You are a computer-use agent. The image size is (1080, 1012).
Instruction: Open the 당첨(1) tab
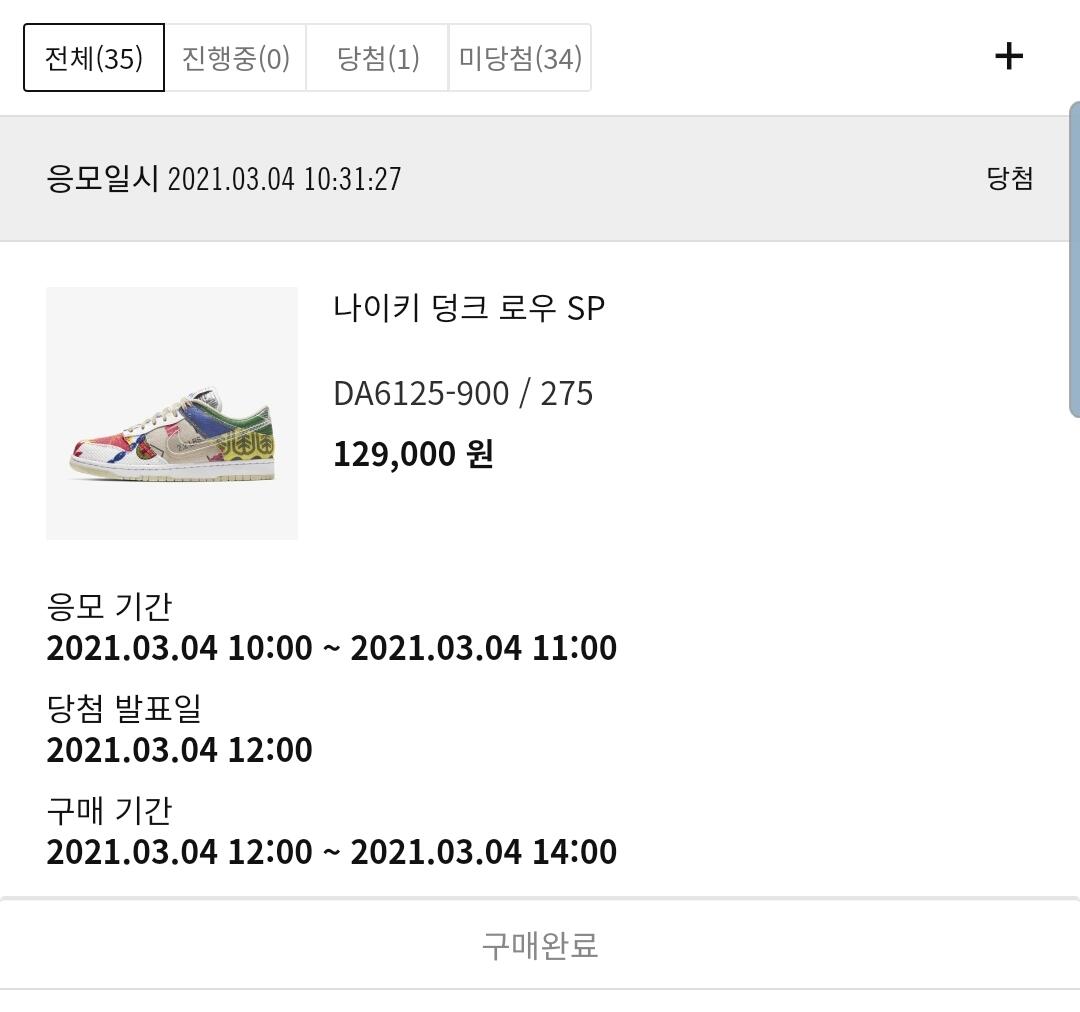click(x=377, y=58)
